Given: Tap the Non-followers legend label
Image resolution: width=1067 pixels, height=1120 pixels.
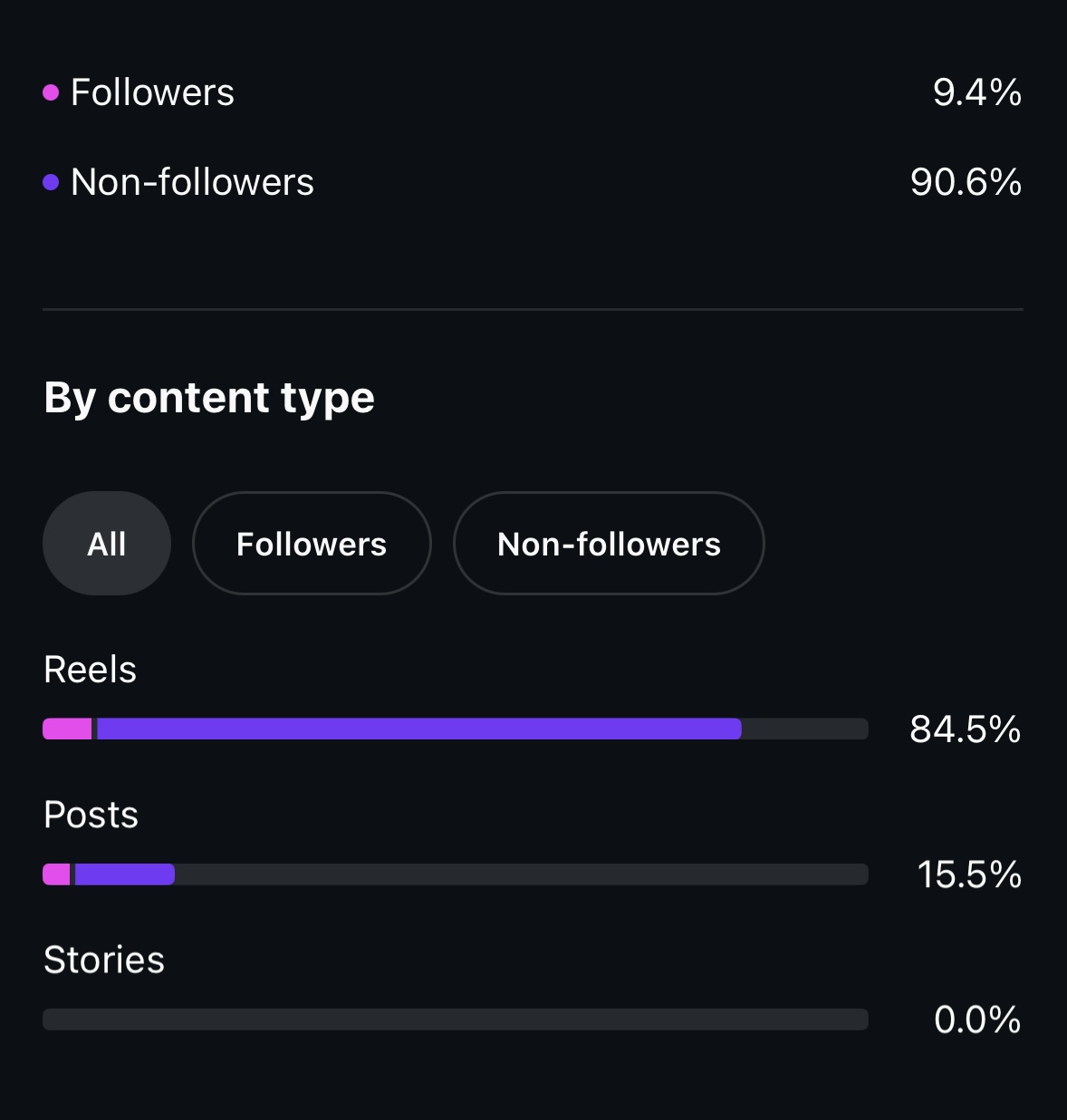Looking at the screenshot, I should [x=192, y=182].
